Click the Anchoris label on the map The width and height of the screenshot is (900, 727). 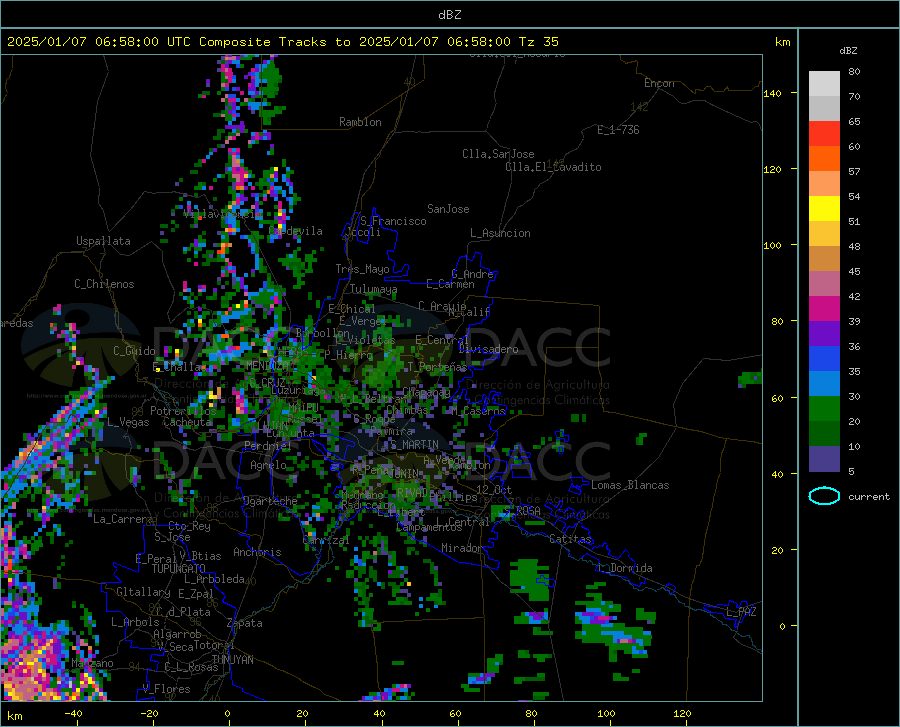click(257, 552)
